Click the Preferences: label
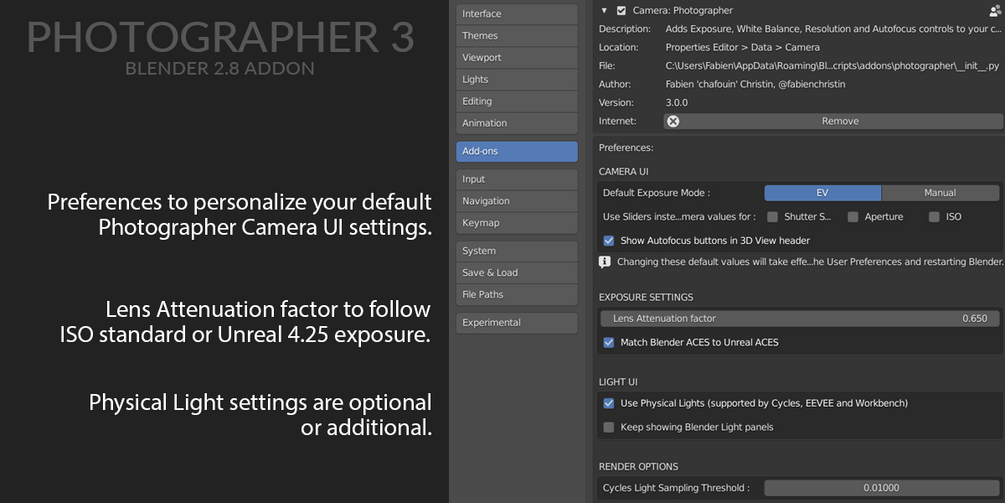Viewport: 1005px width, 503px height. tap(626, 148)
